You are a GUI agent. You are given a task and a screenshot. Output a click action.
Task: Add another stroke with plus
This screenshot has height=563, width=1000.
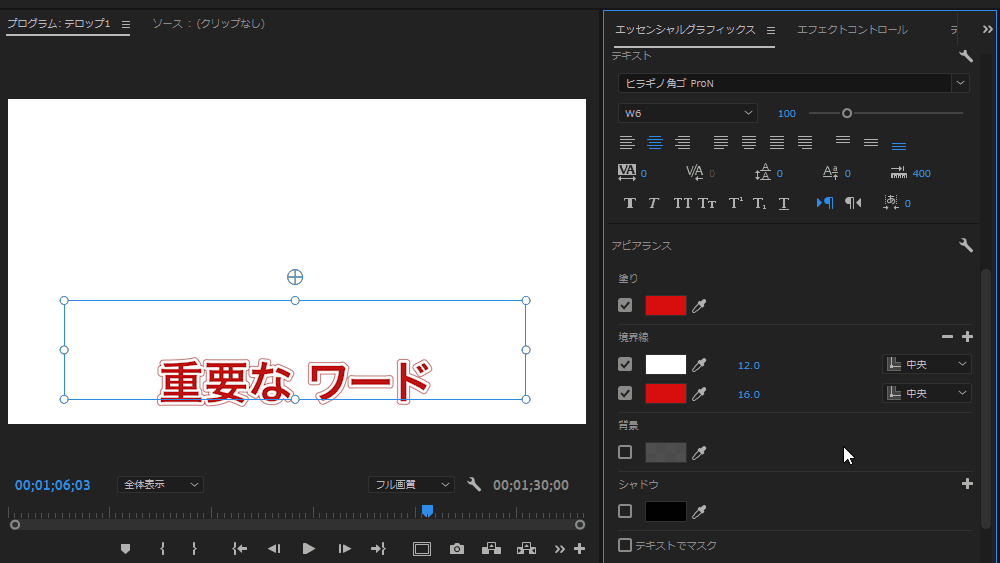[967, 337]
